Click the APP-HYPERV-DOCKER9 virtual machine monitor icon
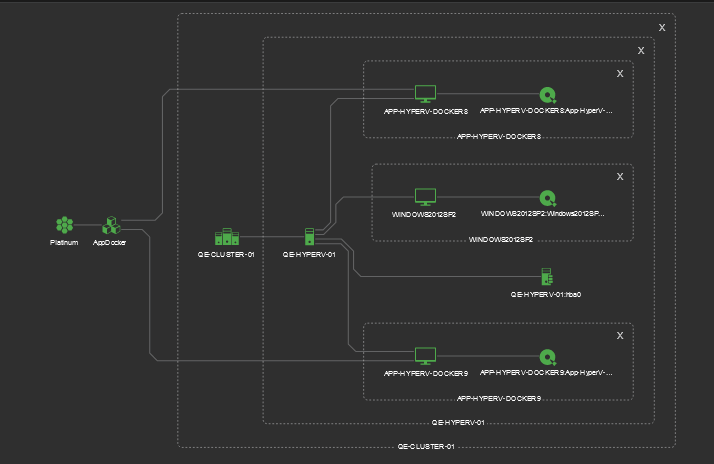 (425, 356)
